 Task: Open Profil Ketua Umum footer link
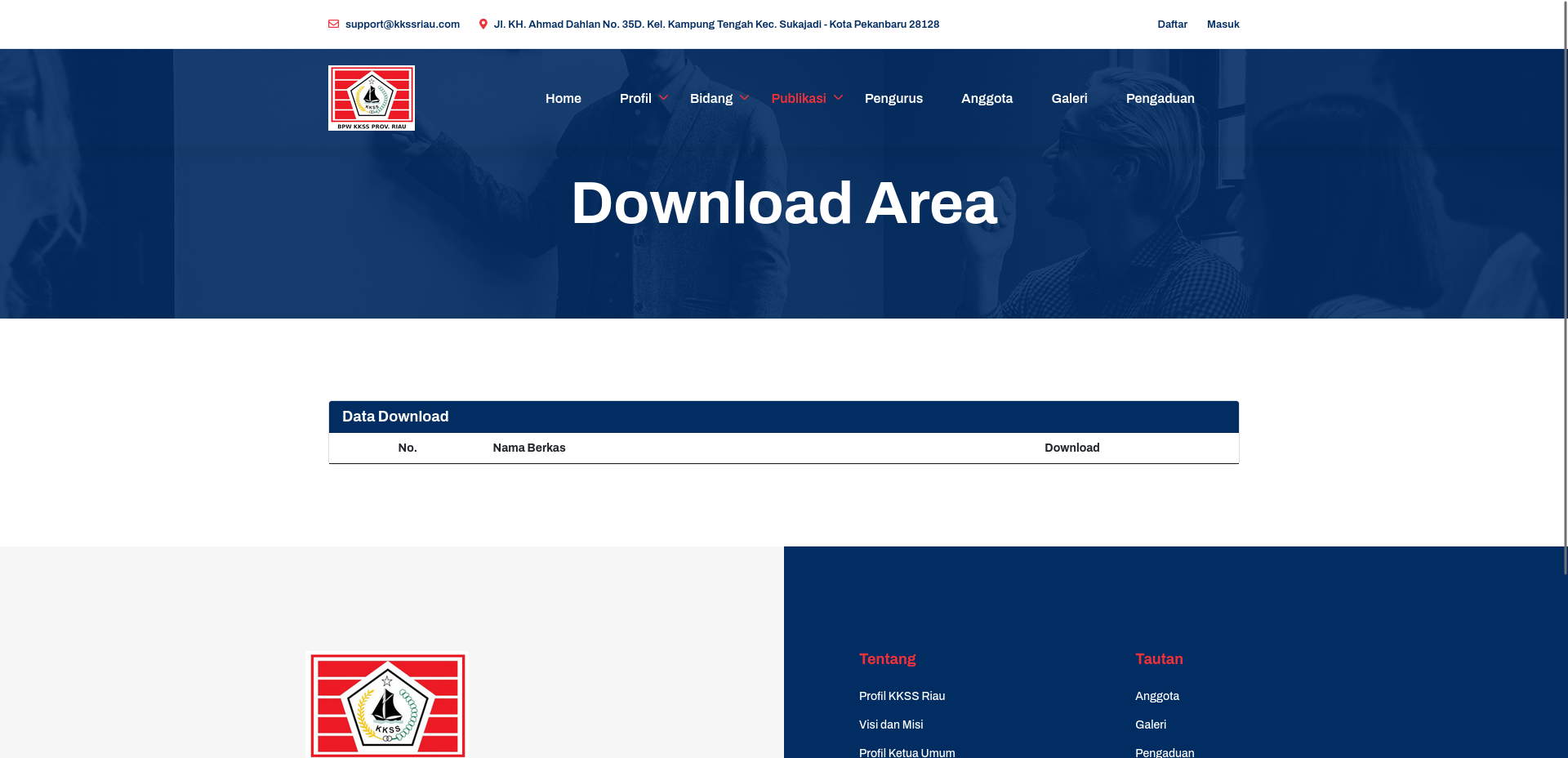point(906,752)
